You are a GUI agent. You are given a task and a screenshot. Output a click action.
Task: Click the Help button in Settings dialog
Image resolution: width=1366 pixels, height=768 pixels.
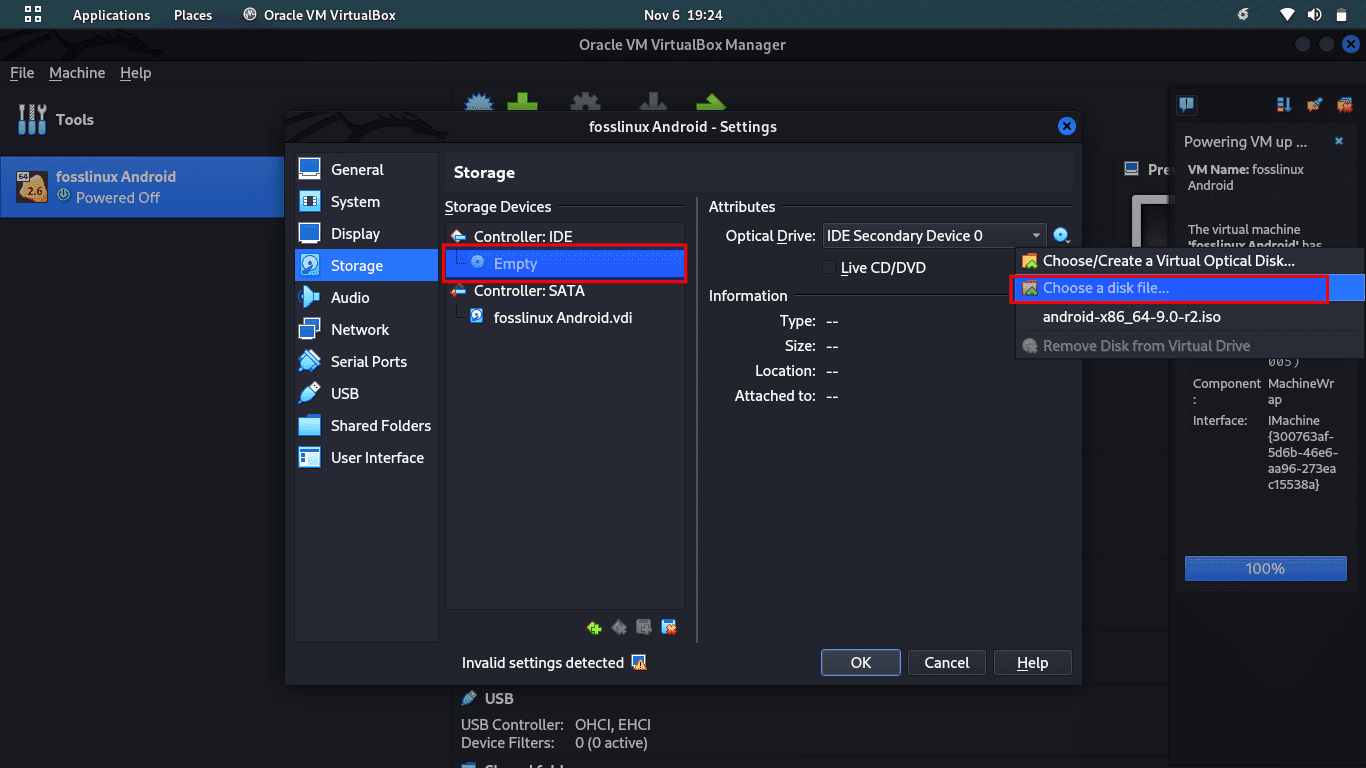coord(1032,662)
